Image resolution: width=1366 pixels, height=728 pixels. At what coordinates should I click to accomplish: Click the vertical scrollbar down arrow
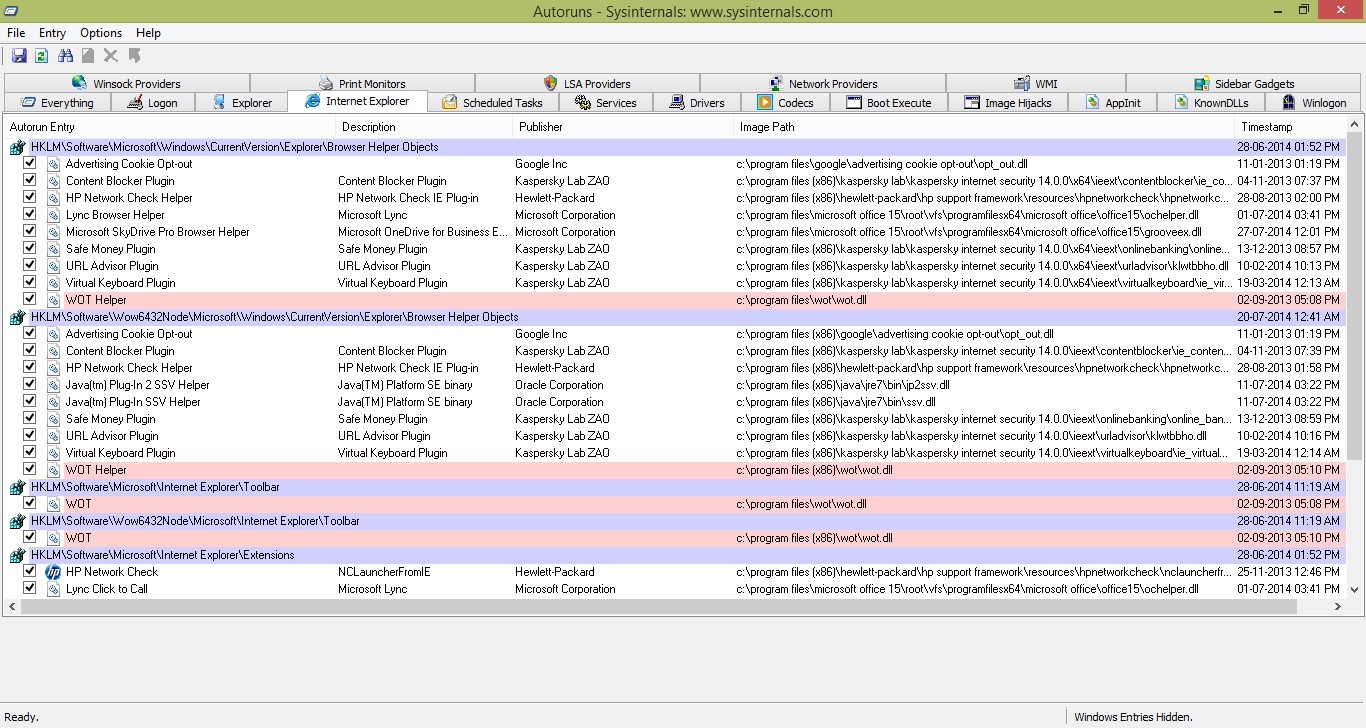[1355, 590]
